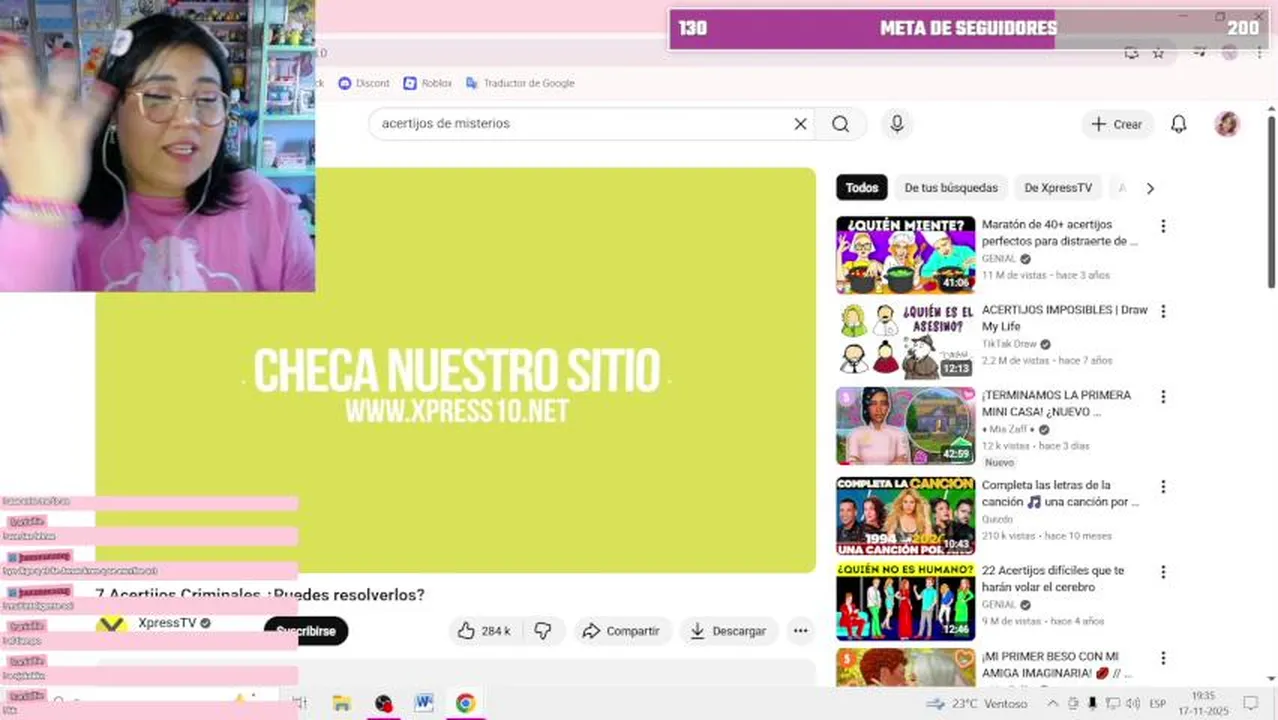Like the video showing 284 k
1278x720 pixels.
pyautogui.click(x=484, y=631)
